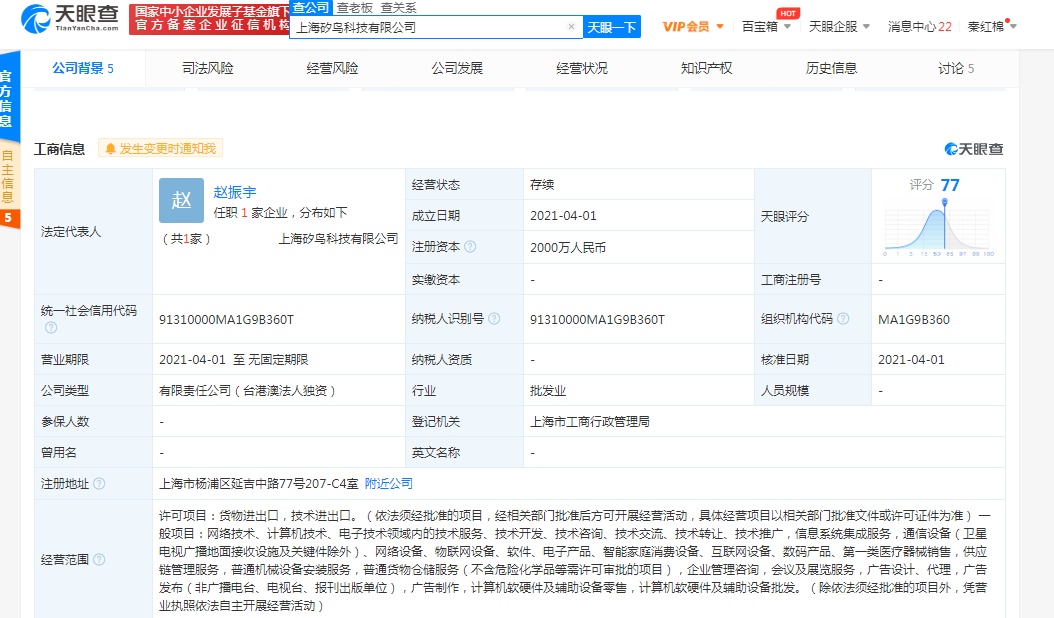Click the help icon next to 注册资本
Viewport: 1054px width, 618px height.
pyautogui.click(x=471, y=247)
